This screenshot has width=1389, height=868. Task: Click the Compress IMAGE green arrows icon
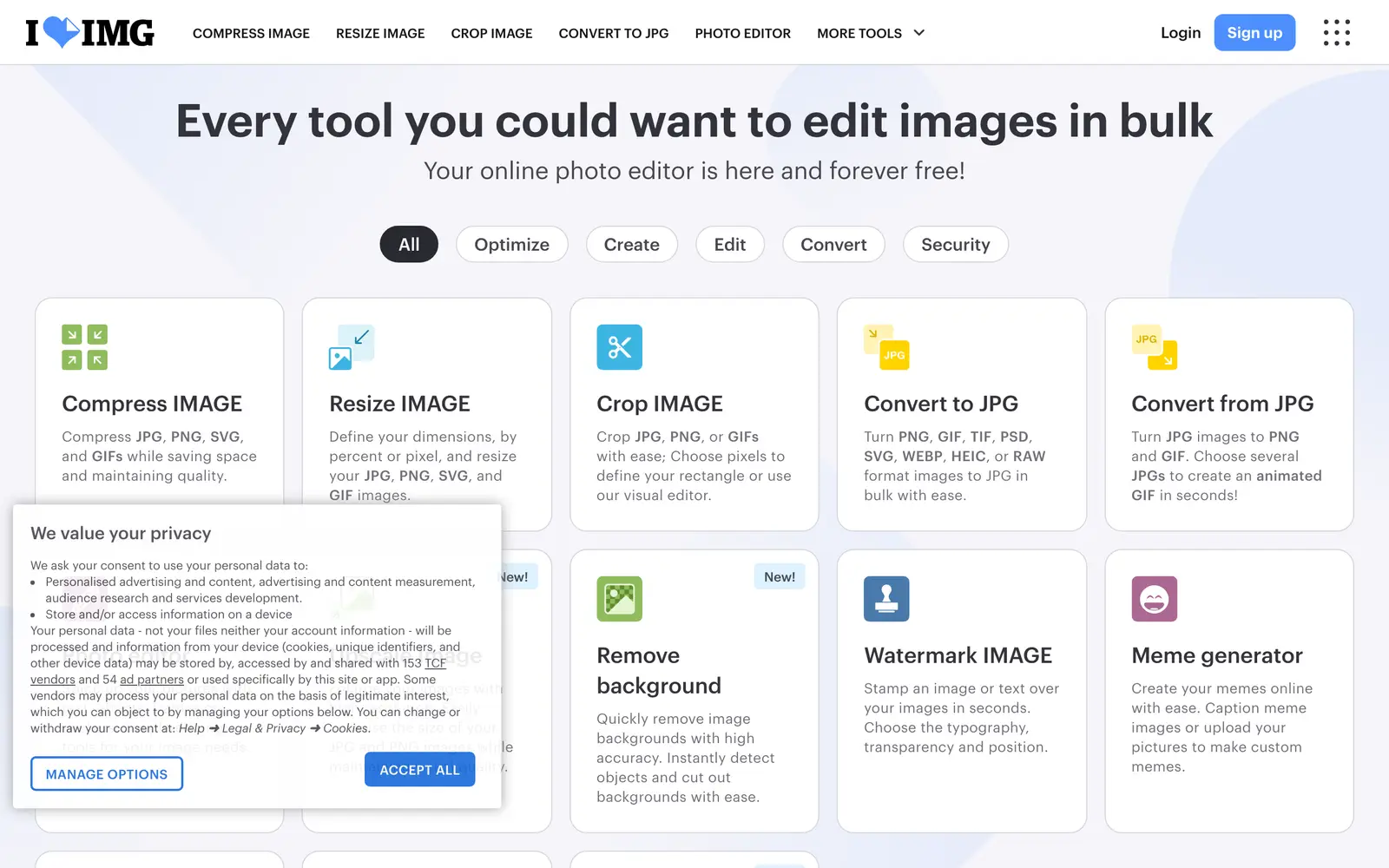85,347
